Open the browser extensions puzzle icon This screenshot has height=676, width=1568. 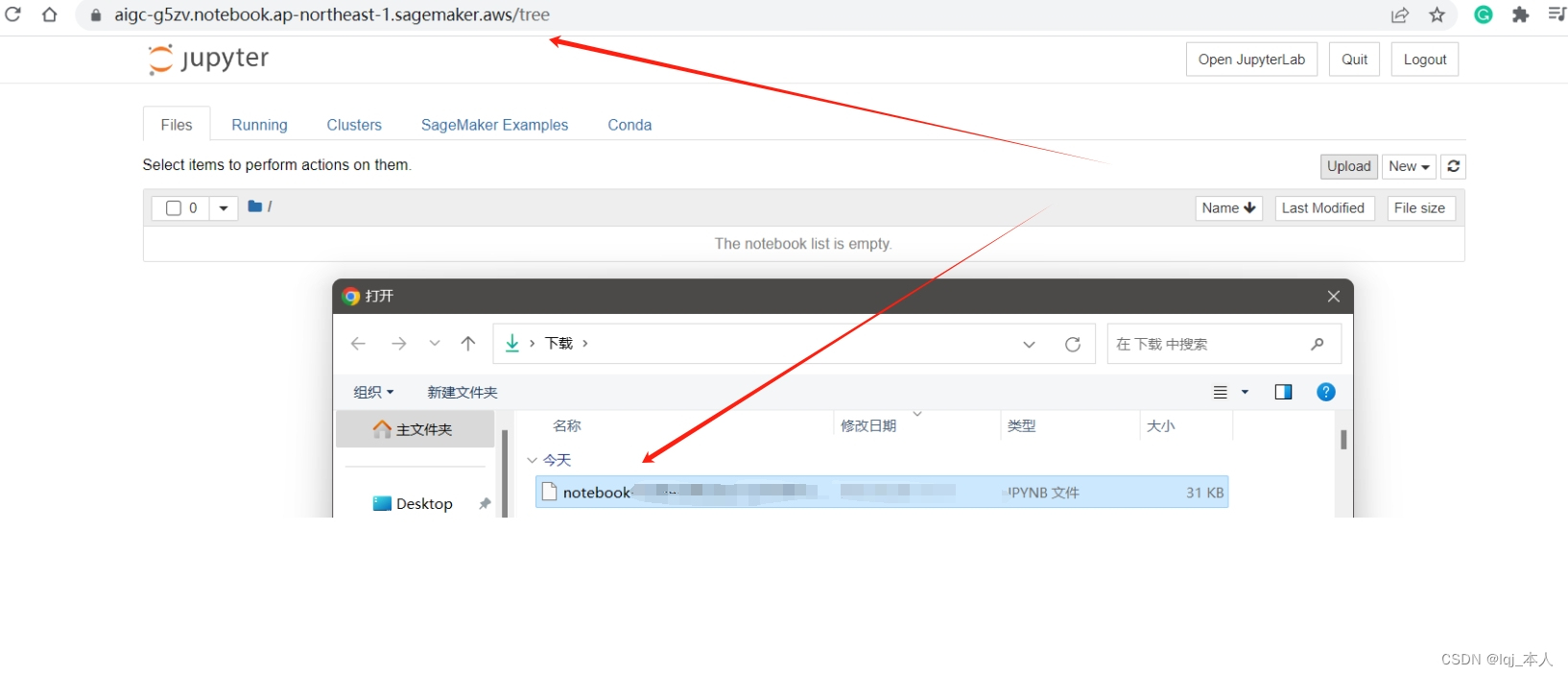click(1520, 14)
